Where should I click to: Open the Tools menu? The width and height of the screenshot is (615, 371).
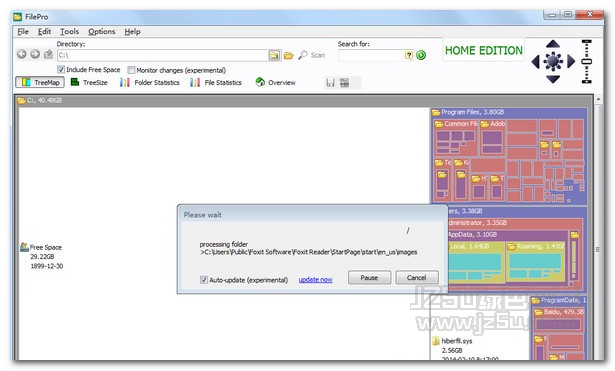[69, 32]
